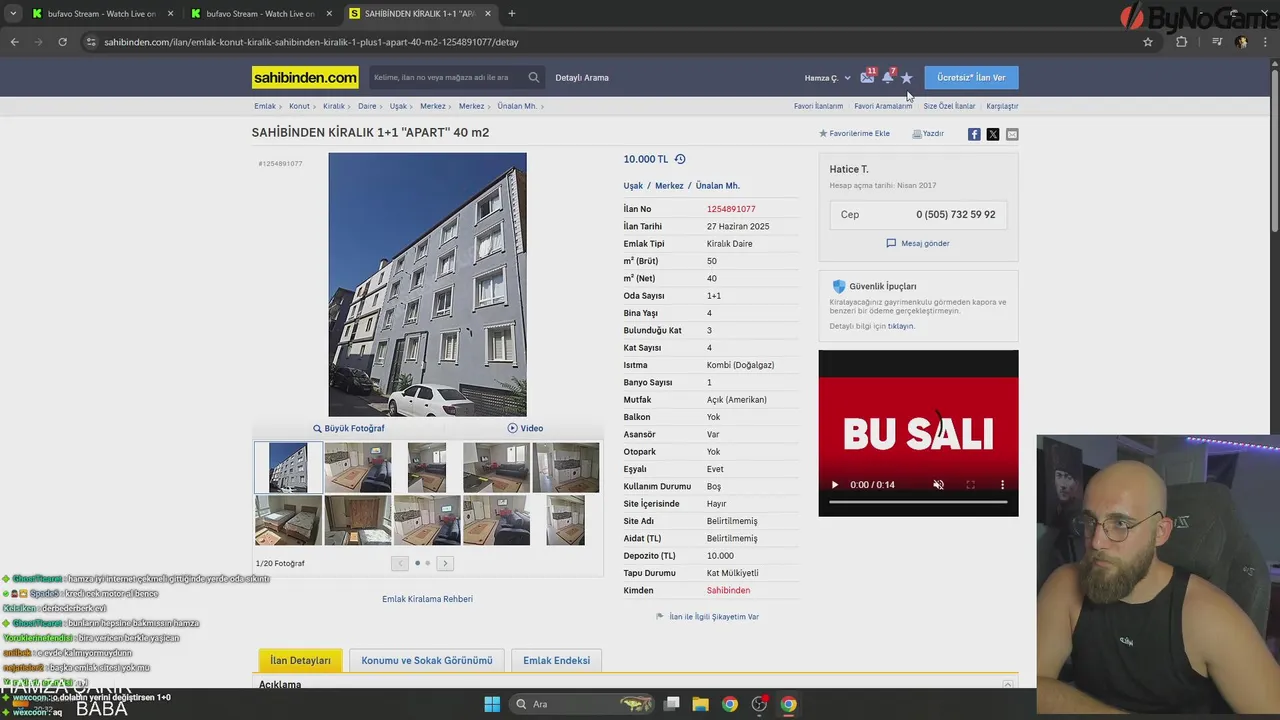Screen dimensions: 1280x720
Task: Share listing via email icon
Action: (1012, 134)
